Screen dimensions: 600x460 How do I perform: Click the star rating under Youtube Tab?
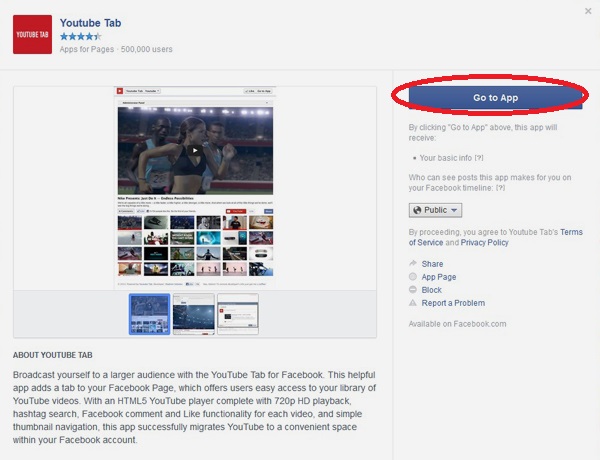coord(81,36)
